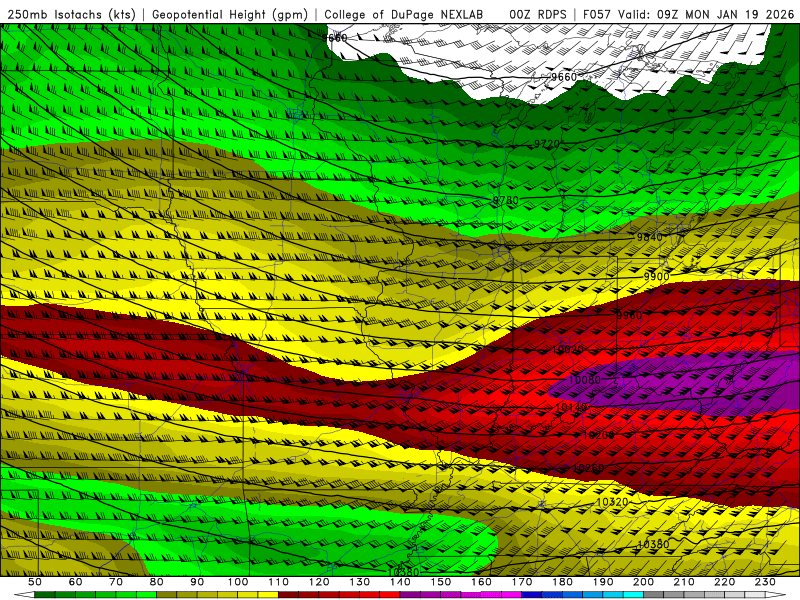
Task: Select the 150 value on the color scale
Action: pos(441,582)
